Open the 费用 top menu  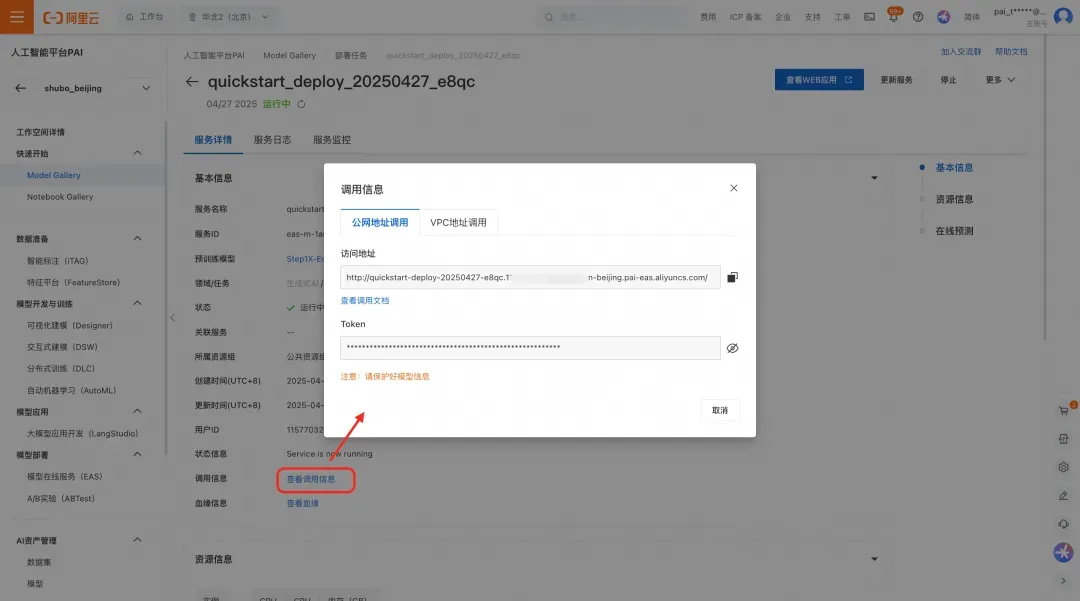pos(708,17)
